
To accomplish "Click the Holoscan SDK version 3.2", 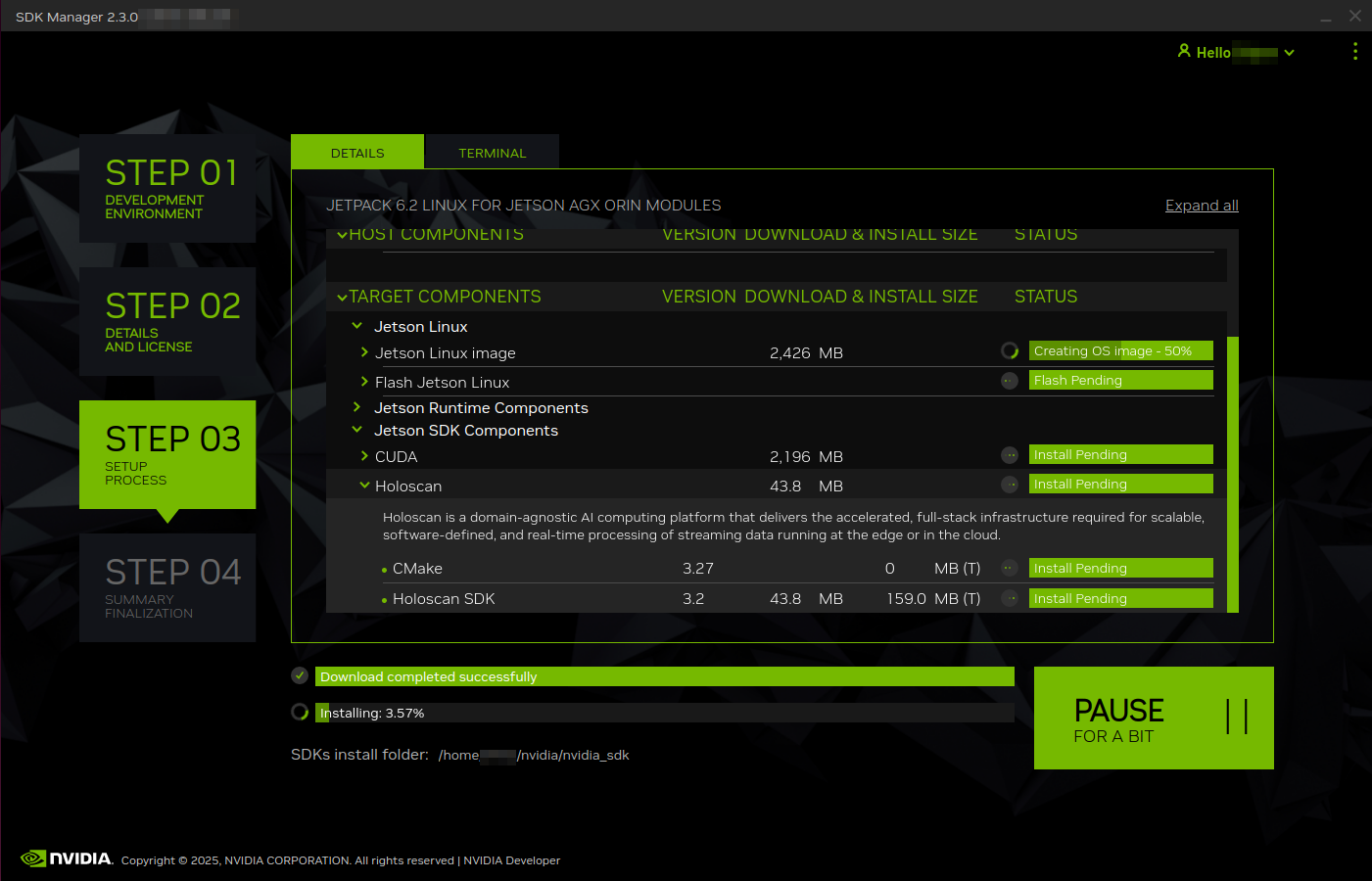I will click(x=693, y=598).
